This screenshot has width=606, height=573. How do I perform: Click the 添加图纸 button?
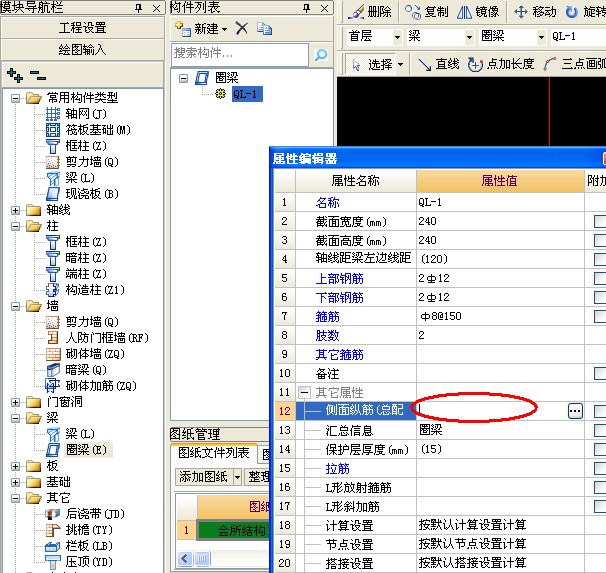pyautogui.click(x=203, y=477)
